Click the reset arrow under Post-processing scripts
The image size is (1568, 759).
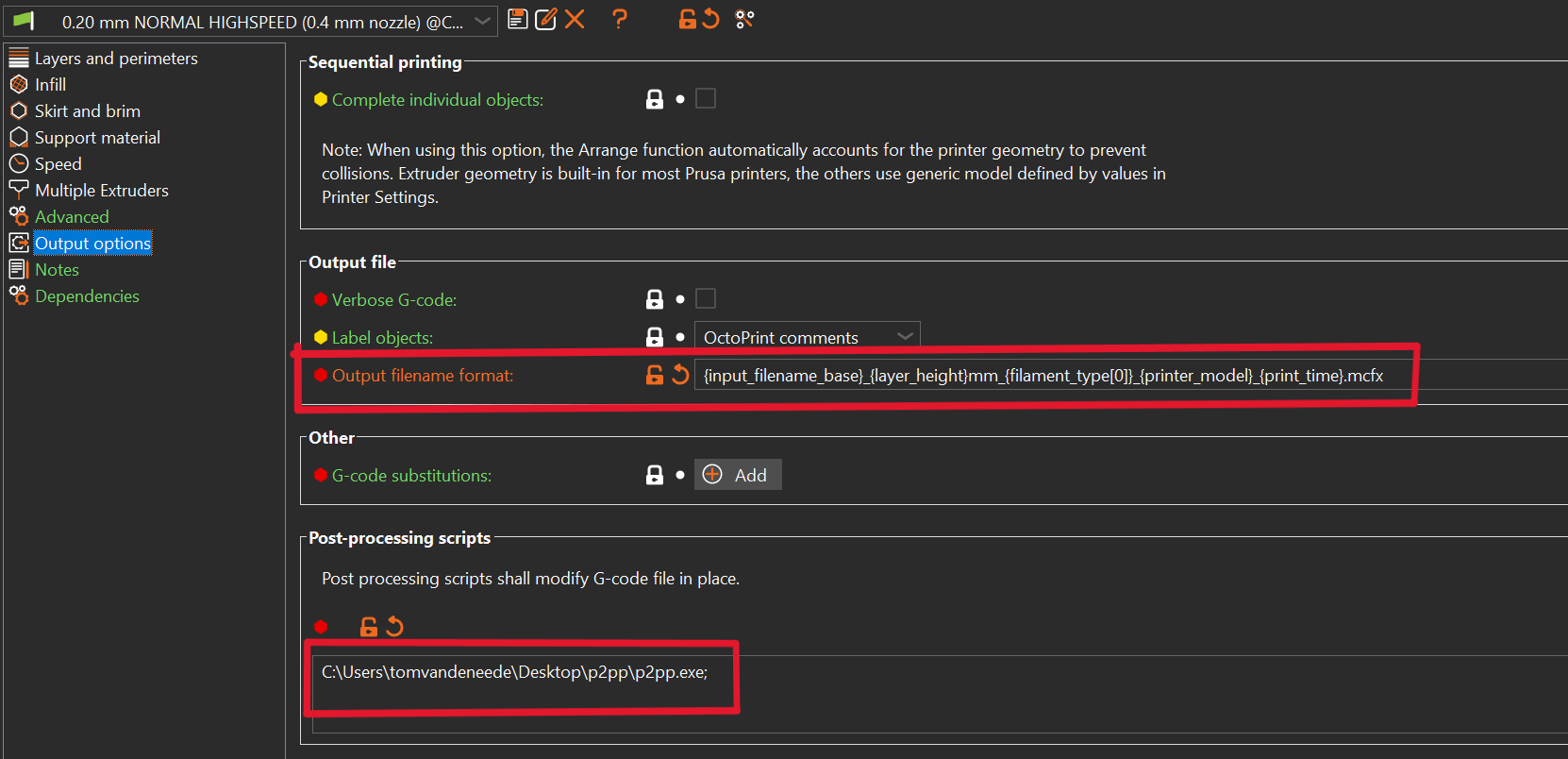394,626
